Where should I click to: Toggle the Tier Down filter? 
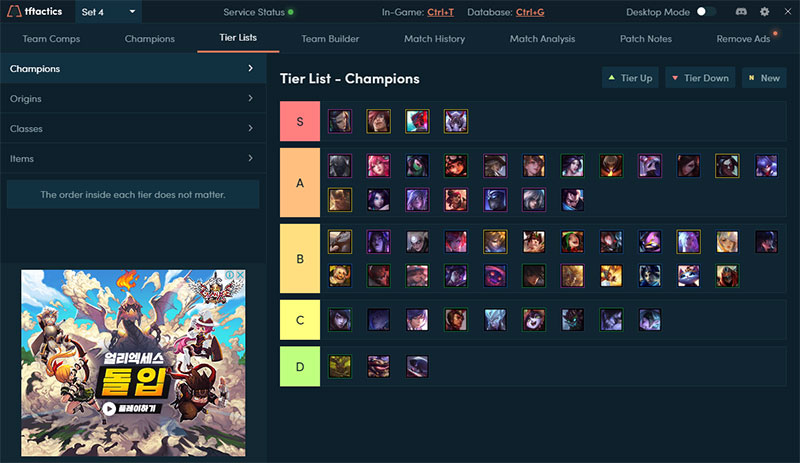click(700, 78)
